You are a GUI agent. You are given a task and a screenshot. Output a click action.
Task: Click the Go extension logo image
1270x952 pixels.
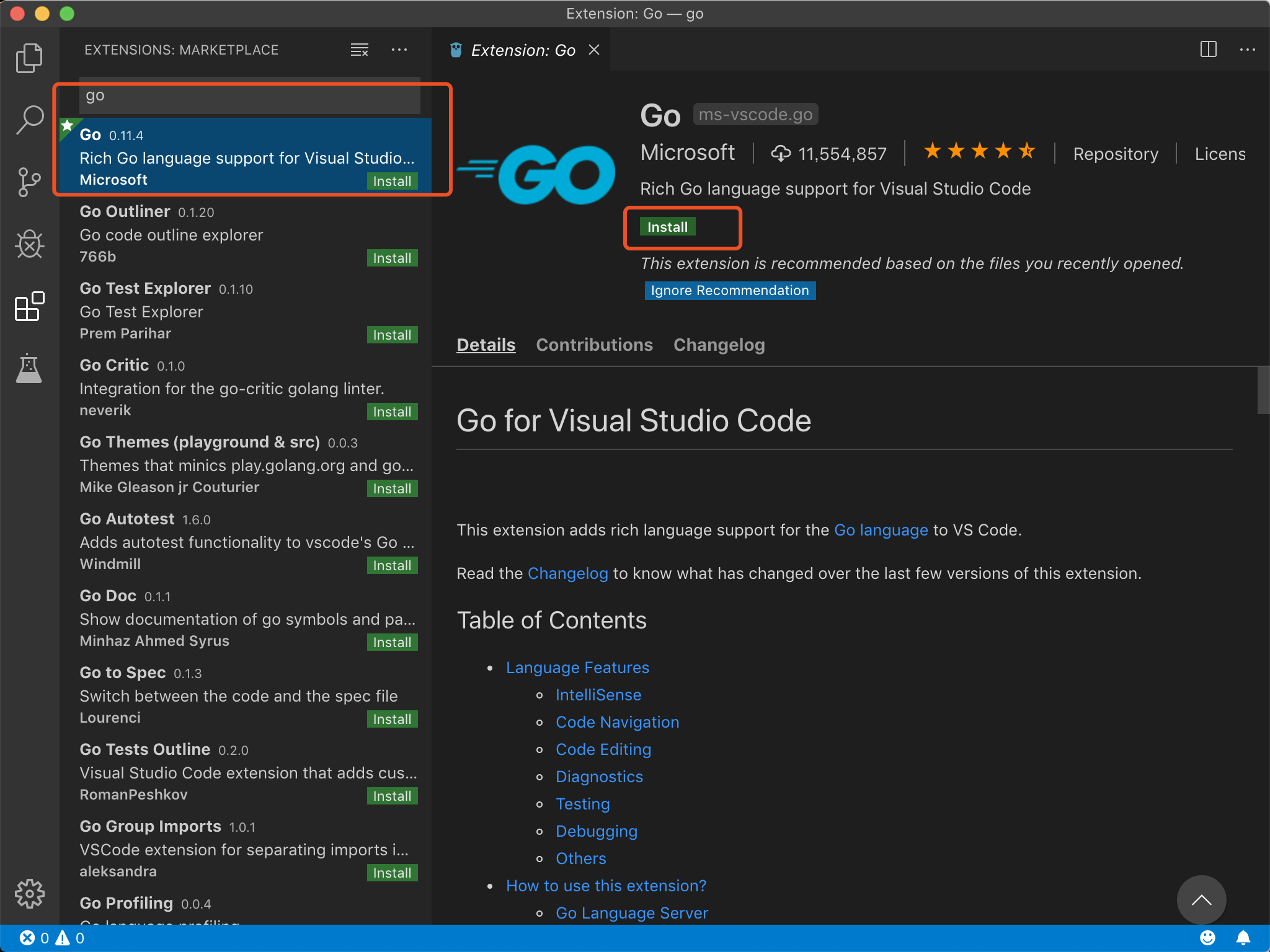coord(537,174)
